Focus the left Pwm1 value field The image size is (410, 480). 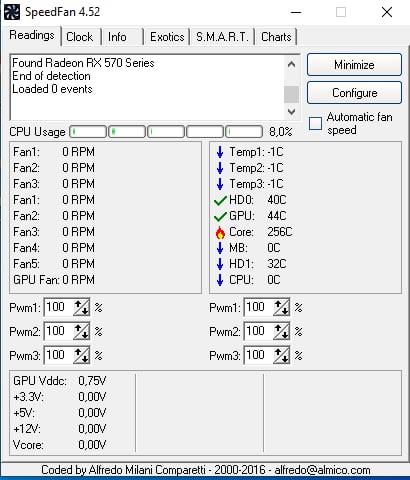pyautogui.click(x=59, y=307)
